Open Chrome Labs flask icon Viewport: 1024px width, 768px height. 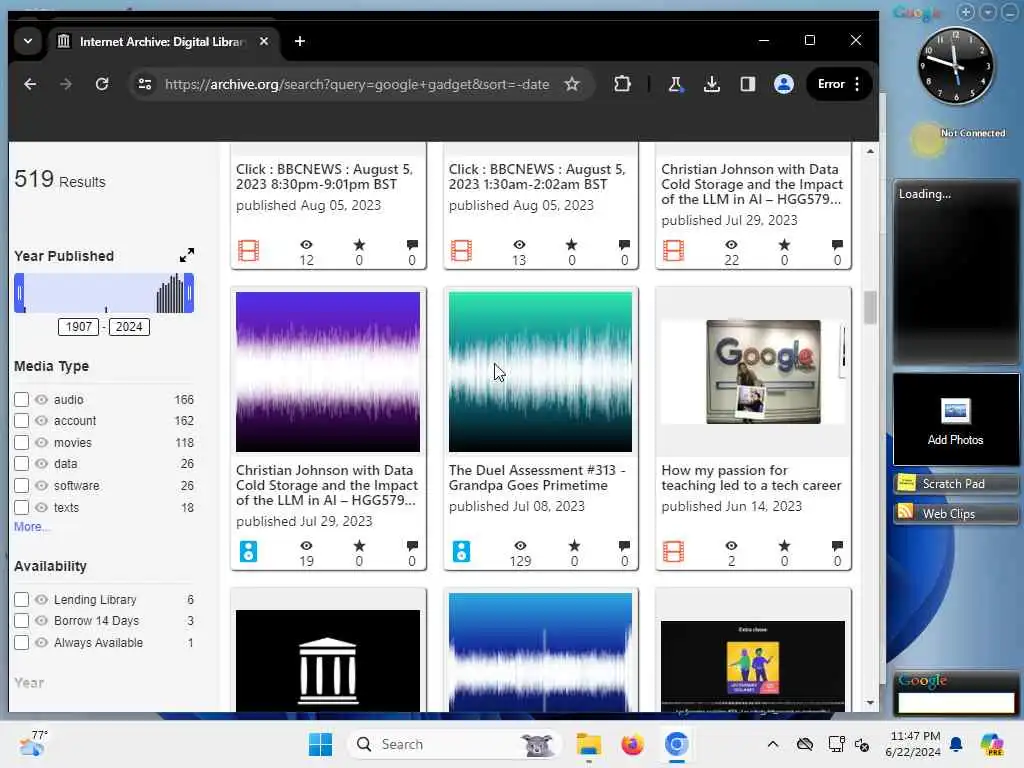(x=676, y=84)
